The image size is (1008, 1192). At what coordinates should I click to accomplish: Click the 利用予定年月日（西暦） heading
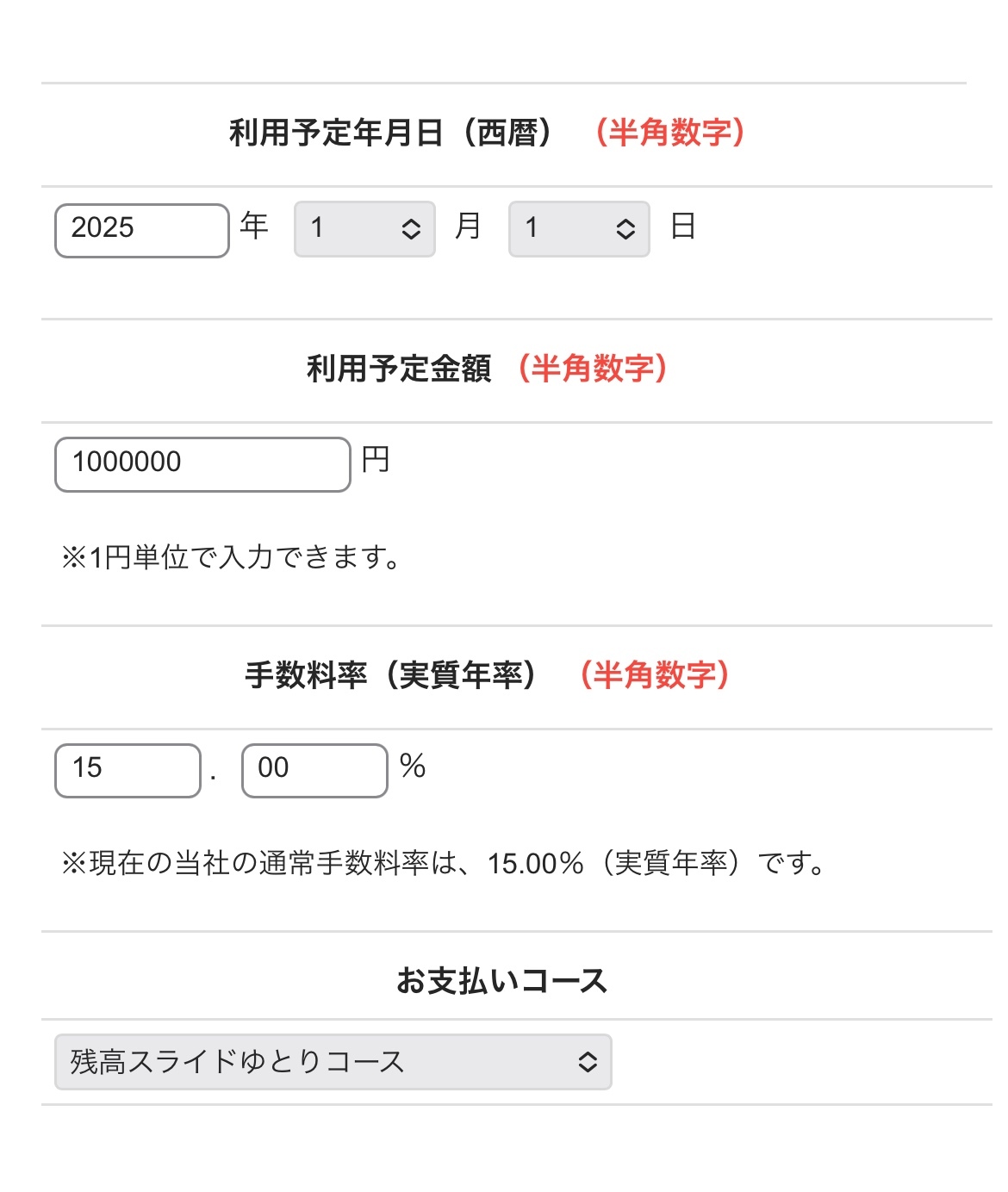point(391,133)
